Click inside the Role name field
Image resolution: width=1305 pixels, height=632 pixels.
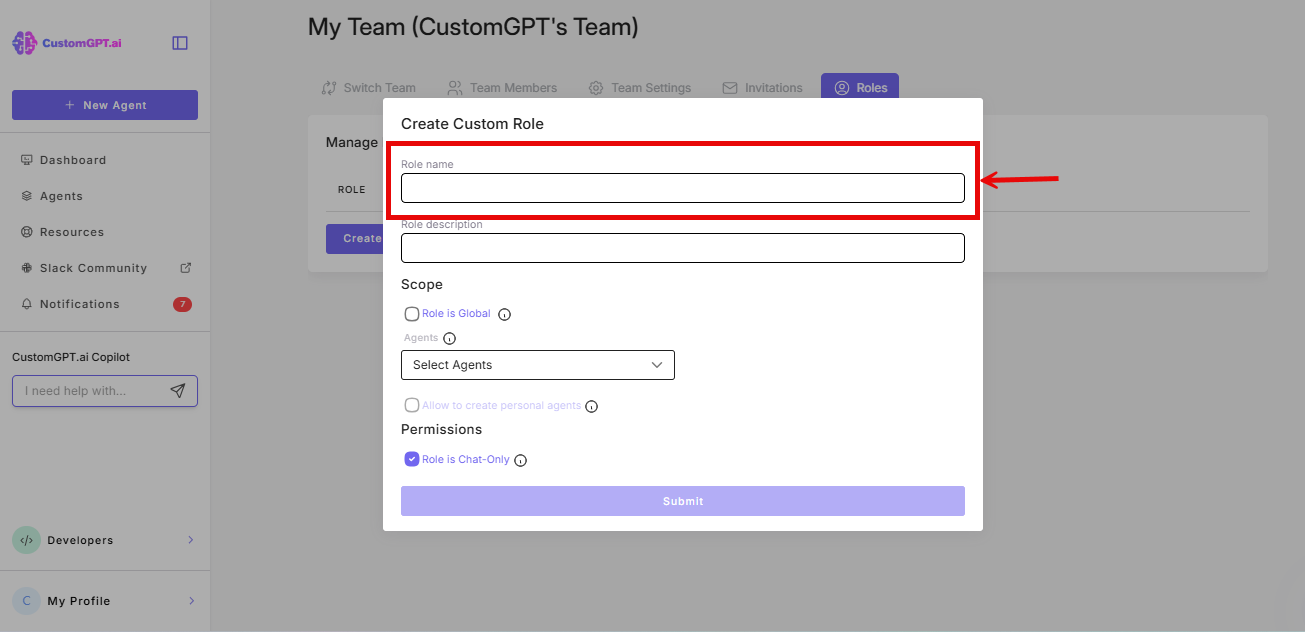tap(682, 188)
